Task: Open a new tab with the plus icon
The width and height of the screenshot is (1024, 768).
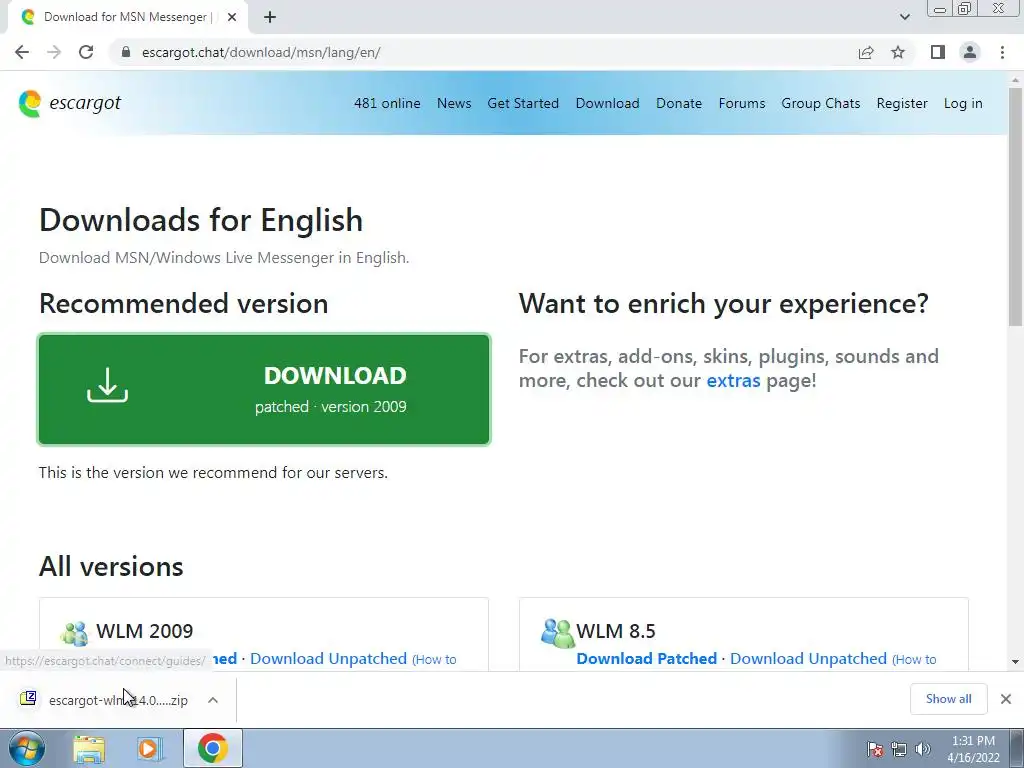Action: (270, 17)
